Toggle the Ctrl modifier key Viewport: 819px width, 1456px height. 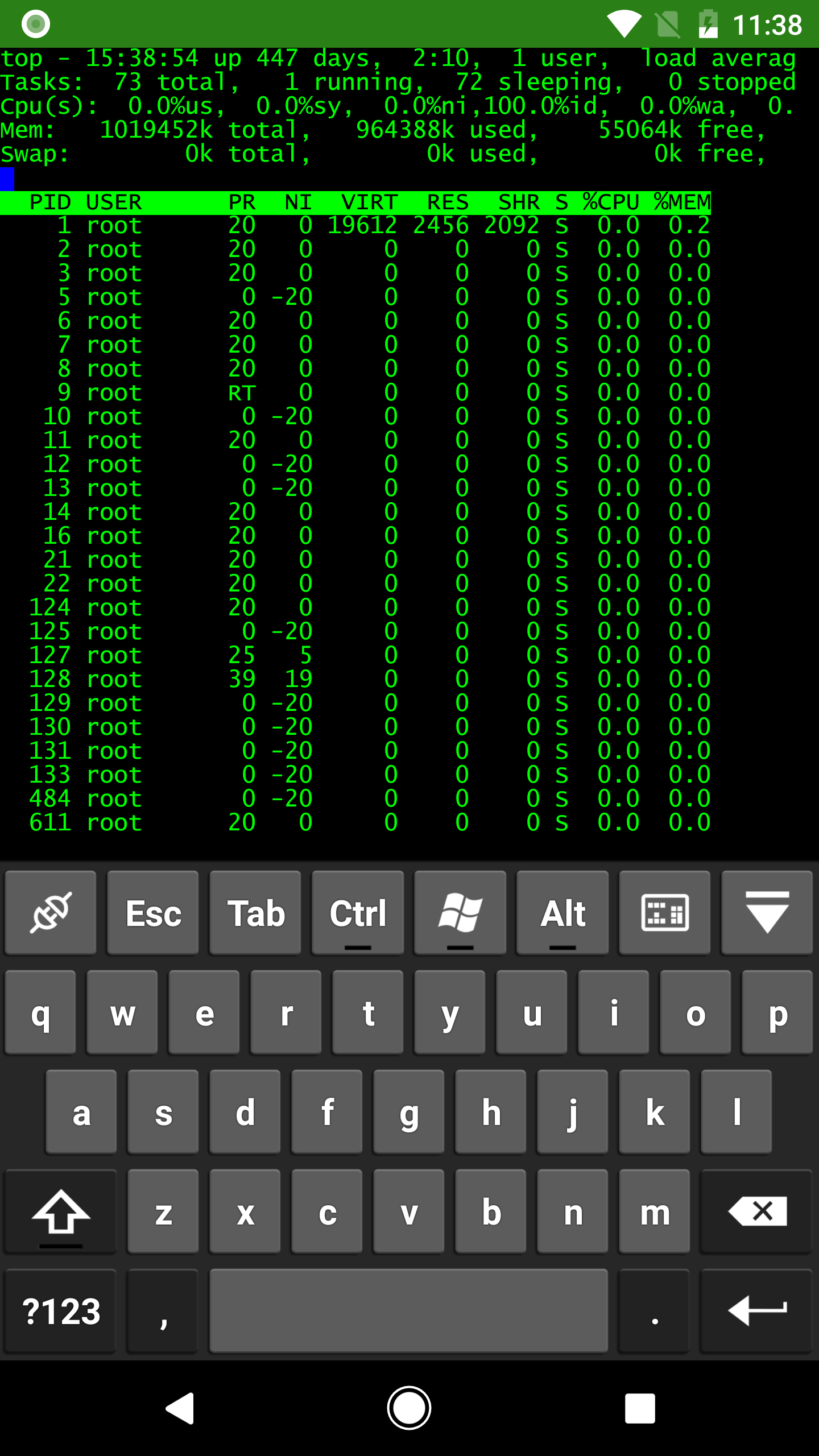(358, 913)
